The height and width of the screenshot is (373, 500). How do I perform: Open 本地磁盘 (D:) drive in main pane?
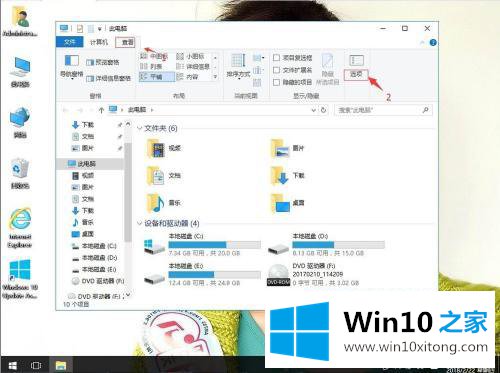click(x=327, y=245)
